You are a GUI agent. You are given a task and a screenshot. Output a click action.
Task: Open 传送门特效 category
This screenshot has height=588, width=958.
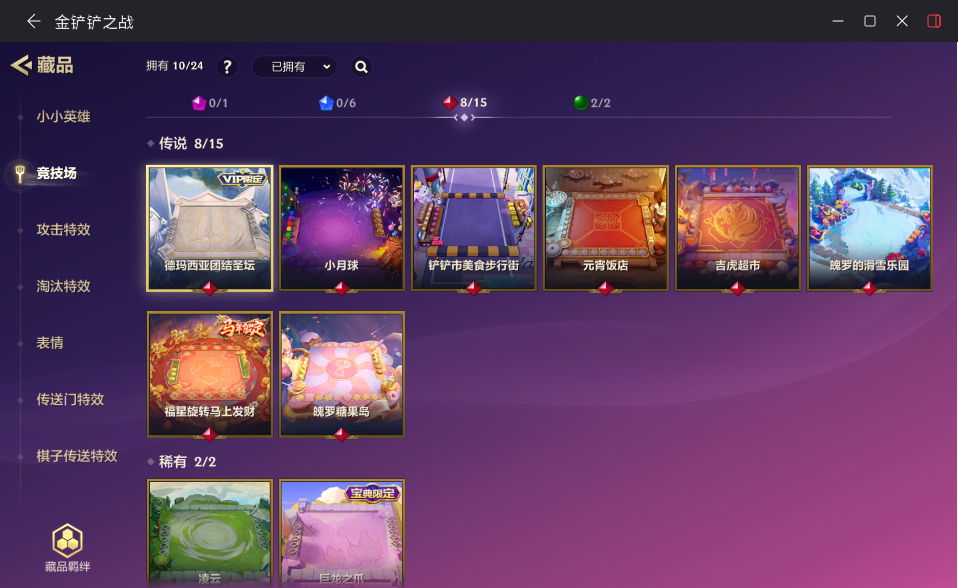tap(70, 399)
